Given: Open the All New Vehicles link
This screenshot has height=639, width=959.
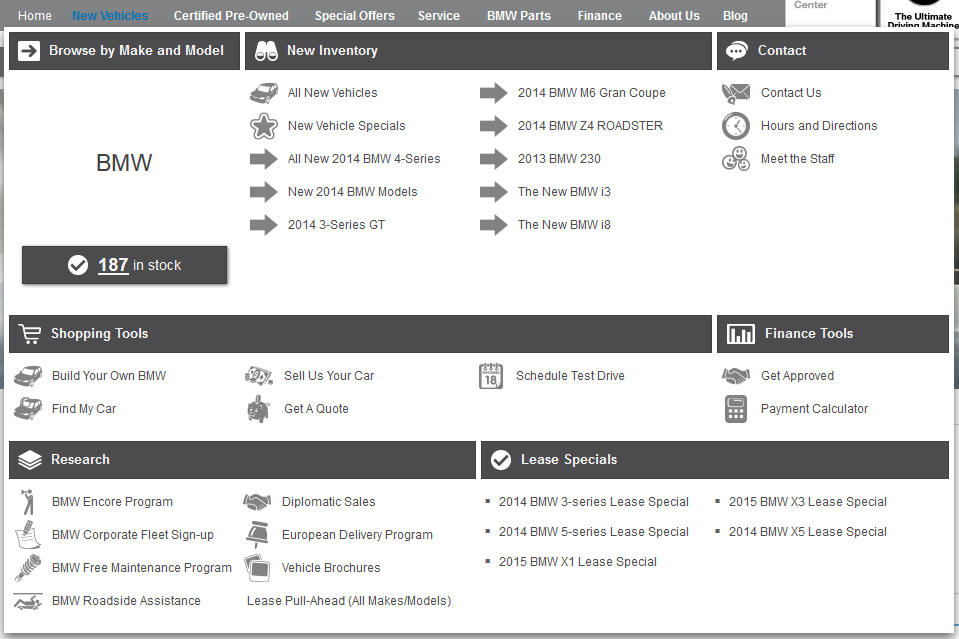Looking at the screenshot, I should (333, 93).
